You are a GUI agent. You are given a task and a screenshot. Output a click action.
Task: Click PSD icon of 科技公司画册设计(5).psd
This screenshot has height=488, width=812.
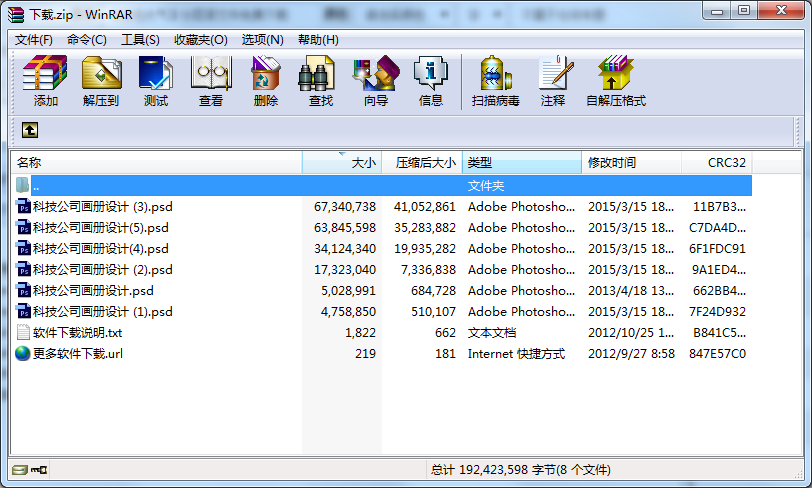click(x=23, y=227)
